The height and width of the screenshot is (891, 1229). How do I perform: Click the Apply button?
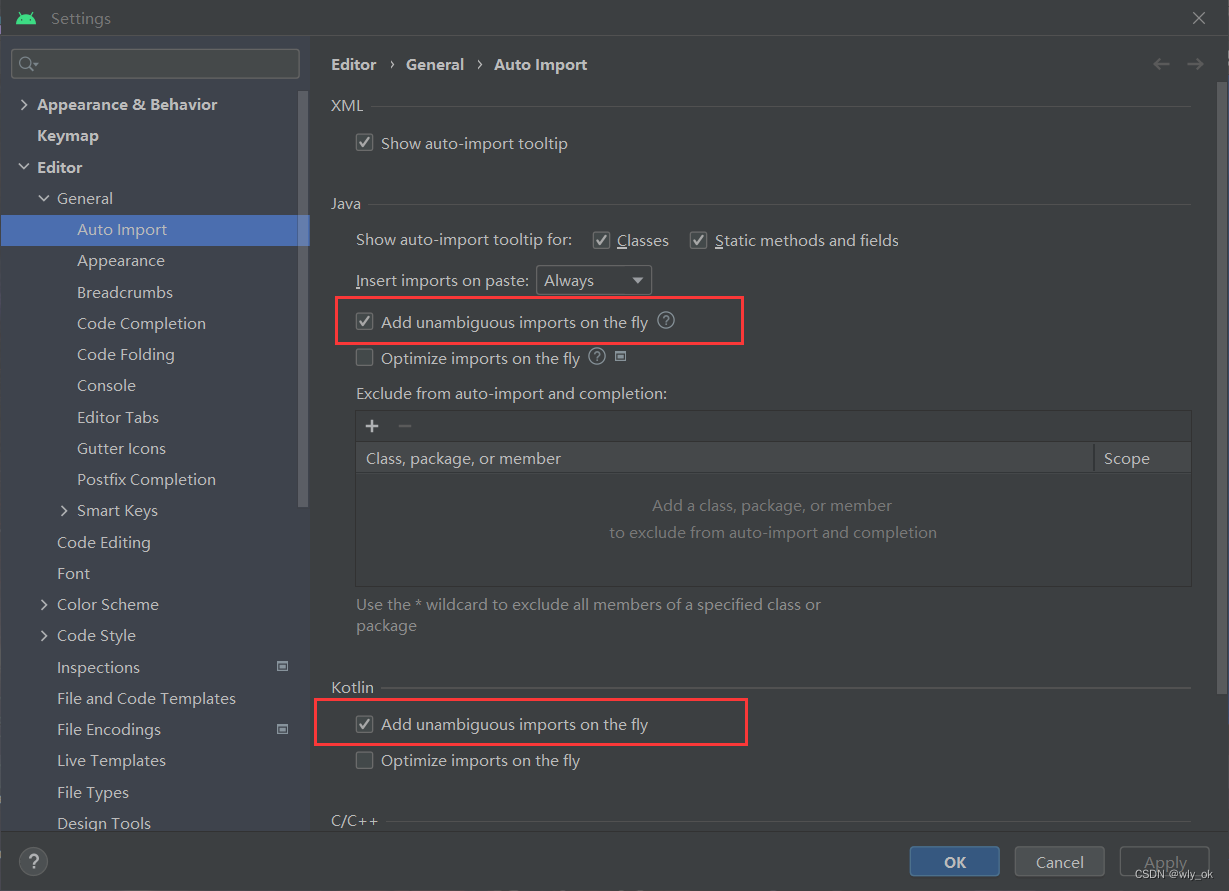coord(1165,862)
